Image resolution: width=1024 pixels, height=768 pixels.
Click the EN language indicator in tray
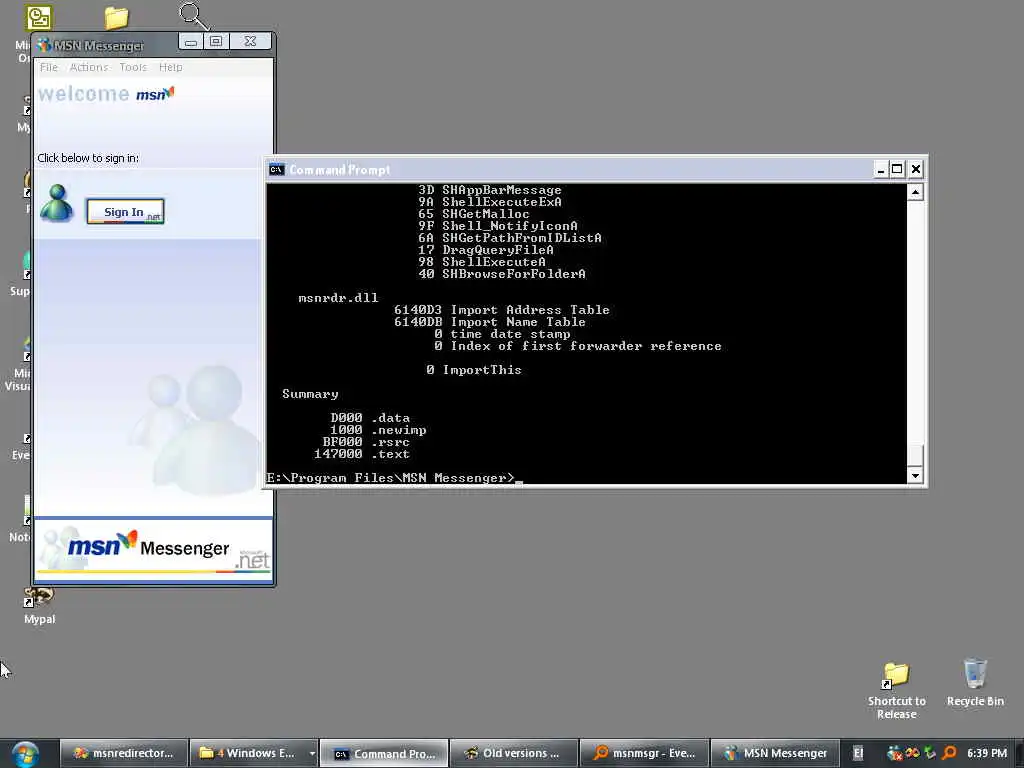[858, 753]
